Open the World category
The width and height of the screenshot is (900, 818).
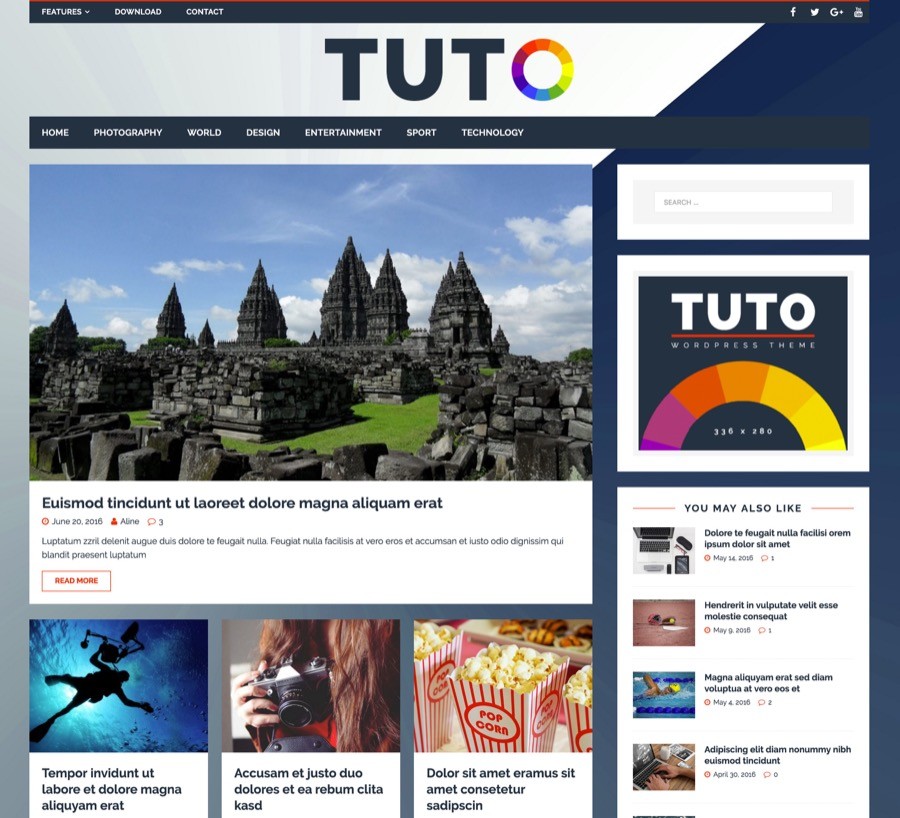pos(204,133)
